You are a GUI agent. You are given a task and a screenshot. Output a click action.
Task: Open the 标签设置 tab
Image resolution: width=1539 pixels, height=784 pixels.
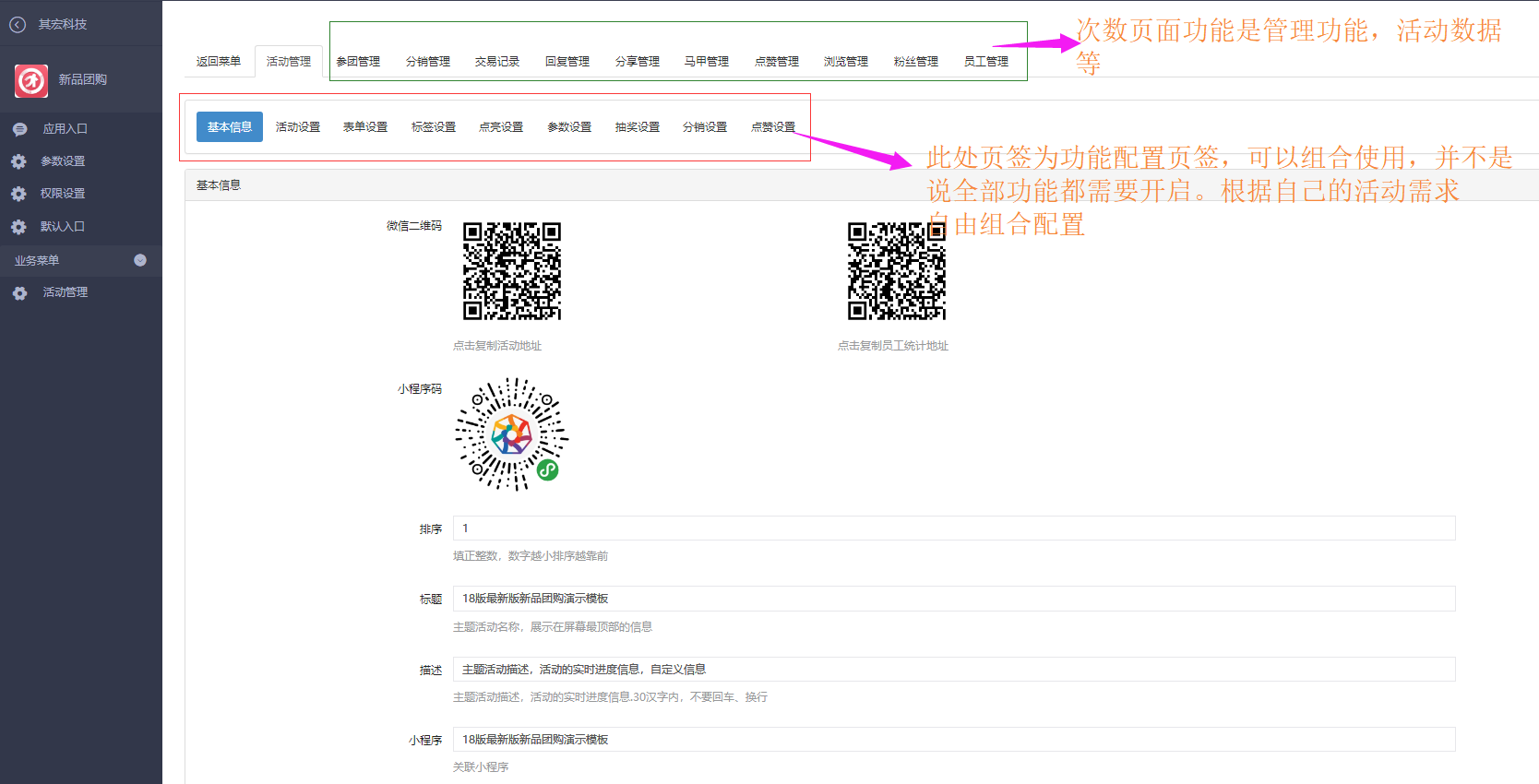[434, 127]
